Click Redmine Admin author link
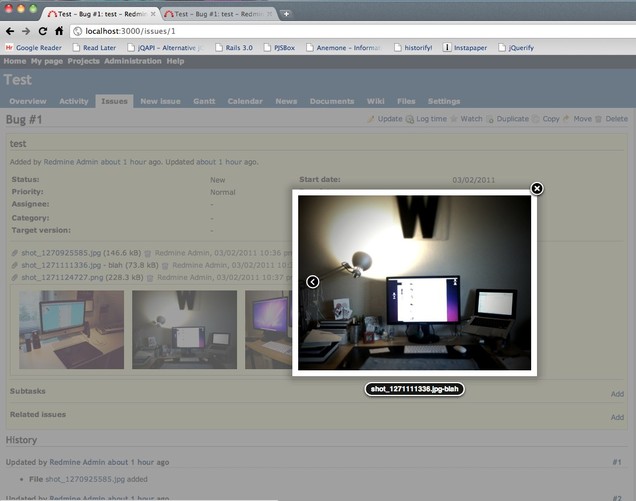Viewport: 636px width, 501px height. point(71,162)
